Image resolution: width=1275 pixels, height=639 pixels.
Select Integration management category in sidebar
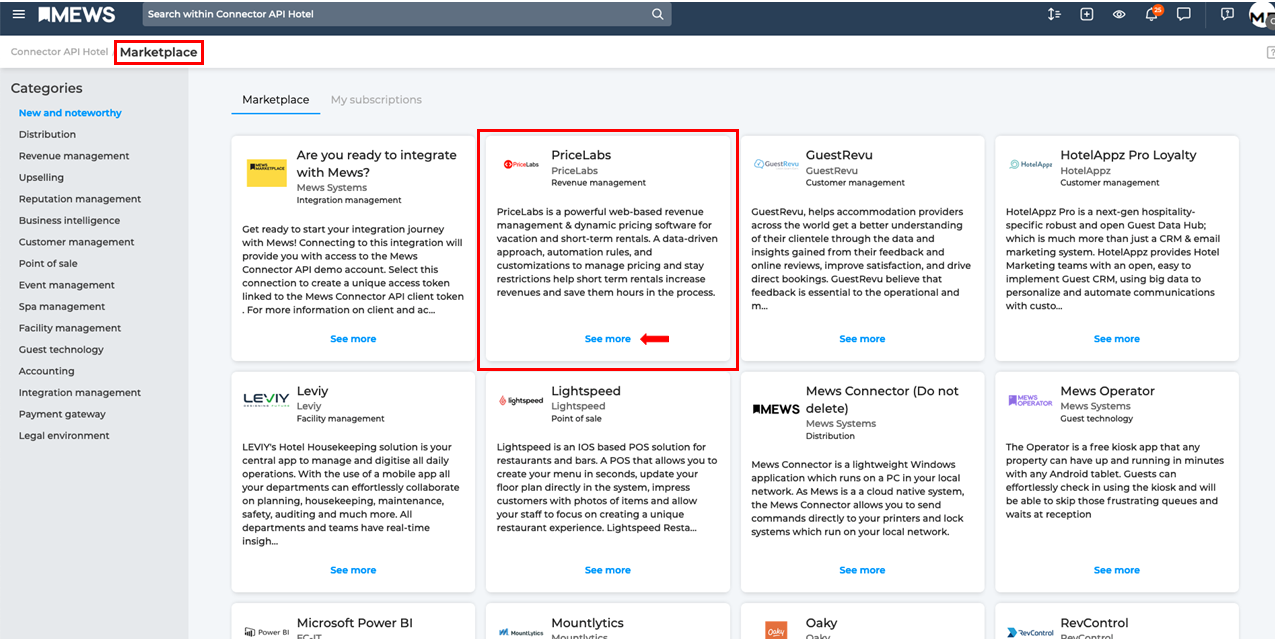[80, 393]
